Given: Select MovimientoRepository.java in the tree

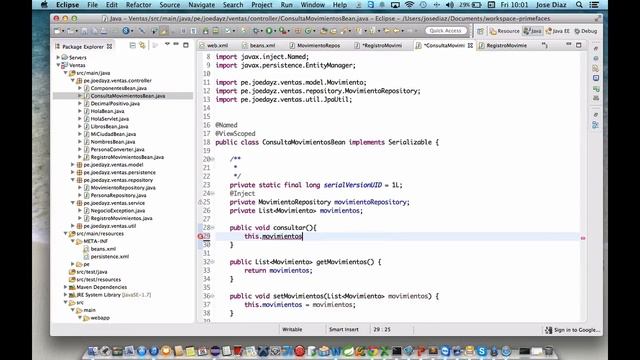Looking at the screenshot, I should tap(123, 188).
